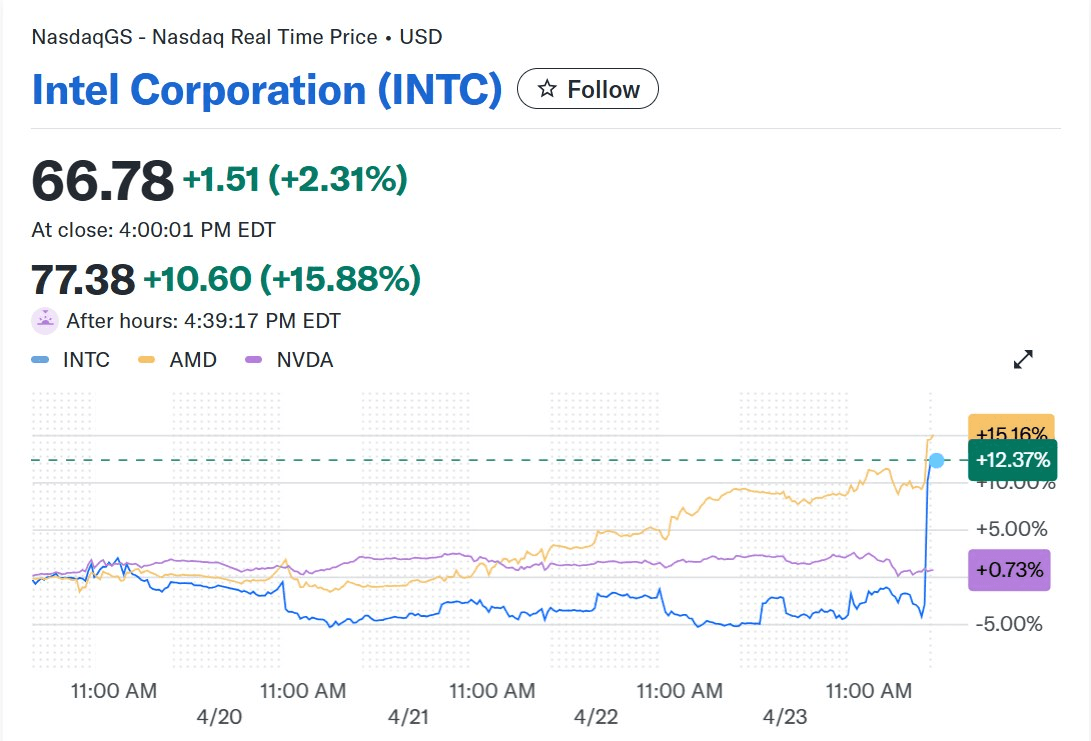Select the purple +0.73% NVDA badge
Image resolution: width=1091 pixels, height=741 pixels.
coord(1009,571)
